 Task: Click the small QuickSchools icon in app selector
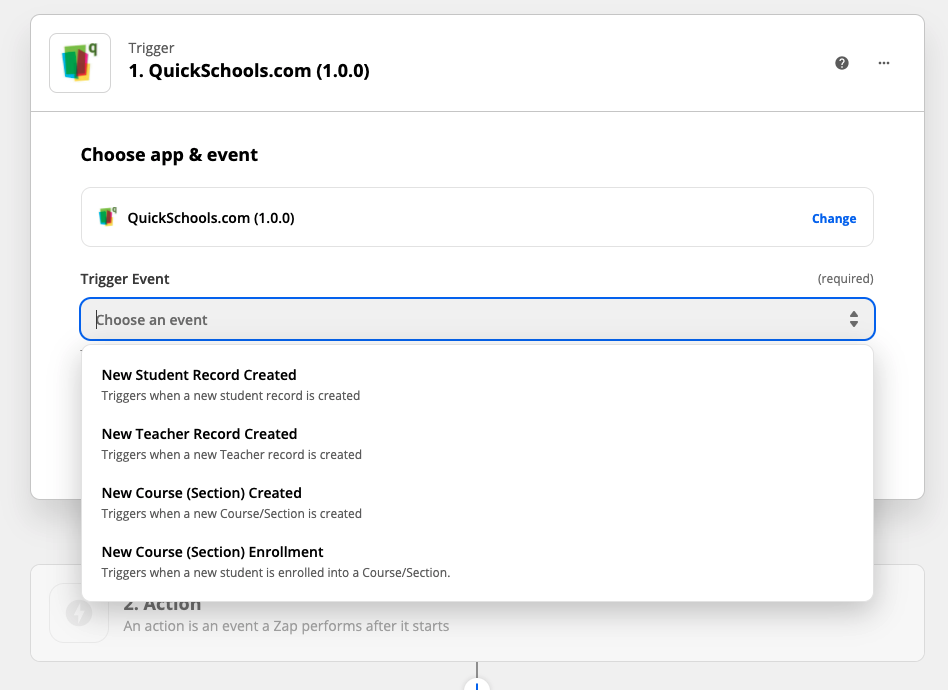click(x=108, y=217)
